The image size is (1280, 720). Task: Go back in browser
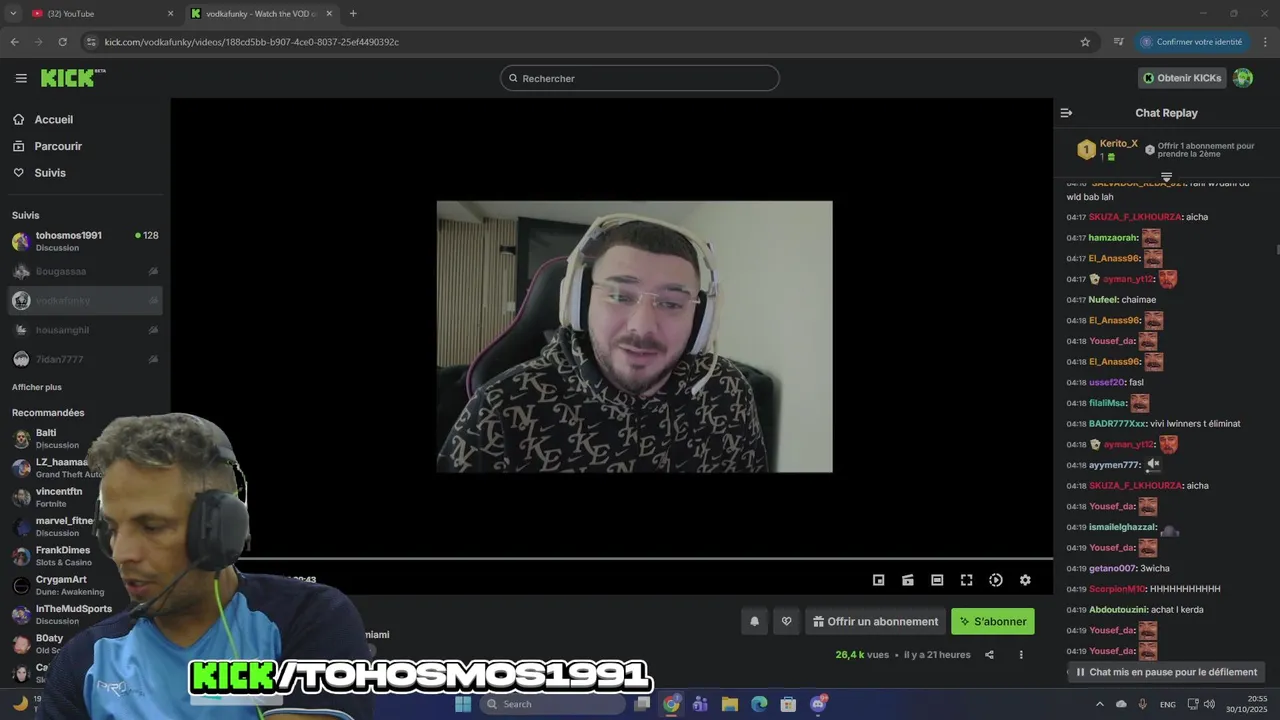14,42
